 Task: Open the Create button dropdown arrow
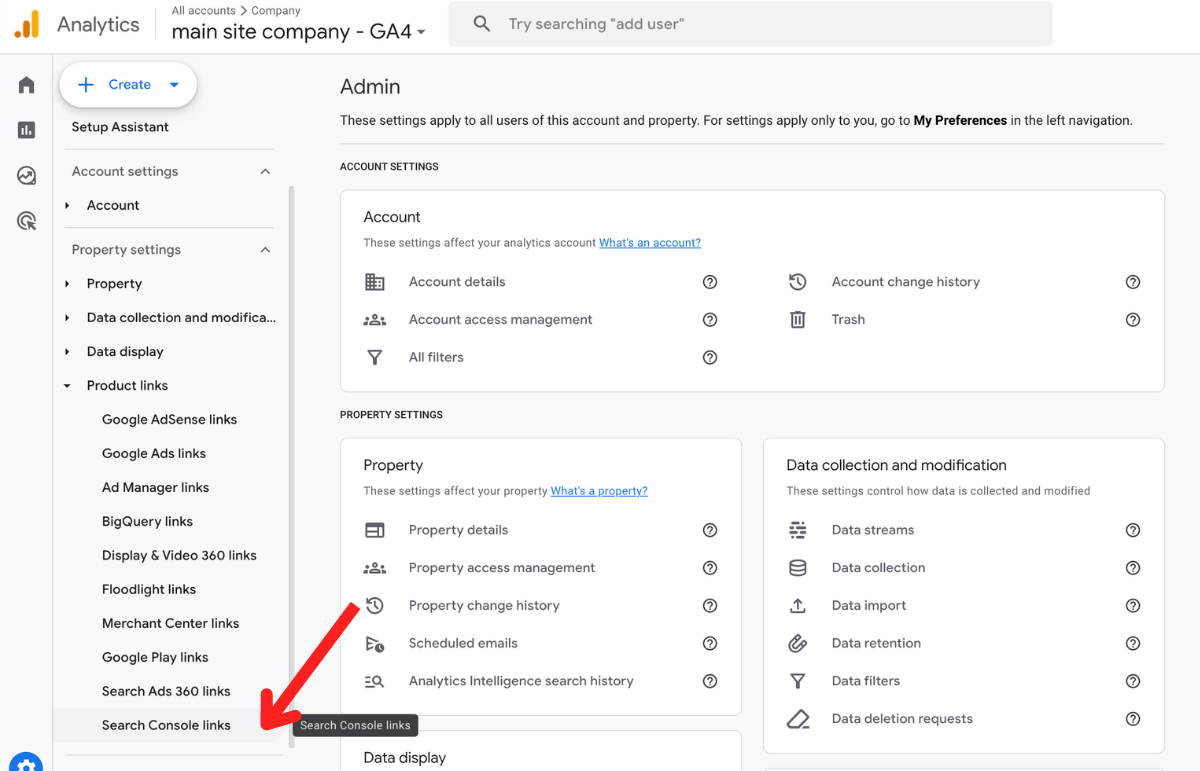point(174,85)
